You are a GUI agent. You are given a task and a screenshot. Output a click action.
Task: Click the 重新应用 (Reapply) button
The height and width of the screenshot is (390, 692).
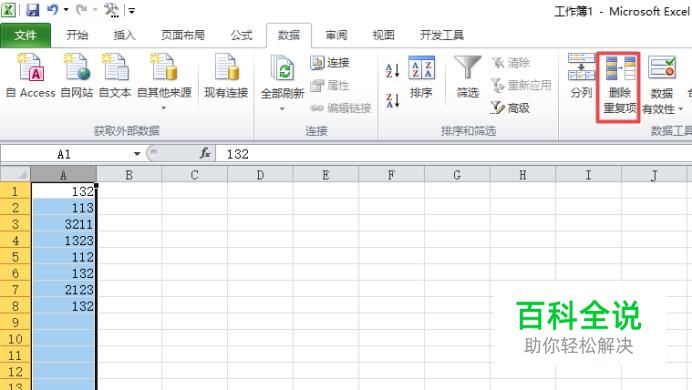[521, 85]
